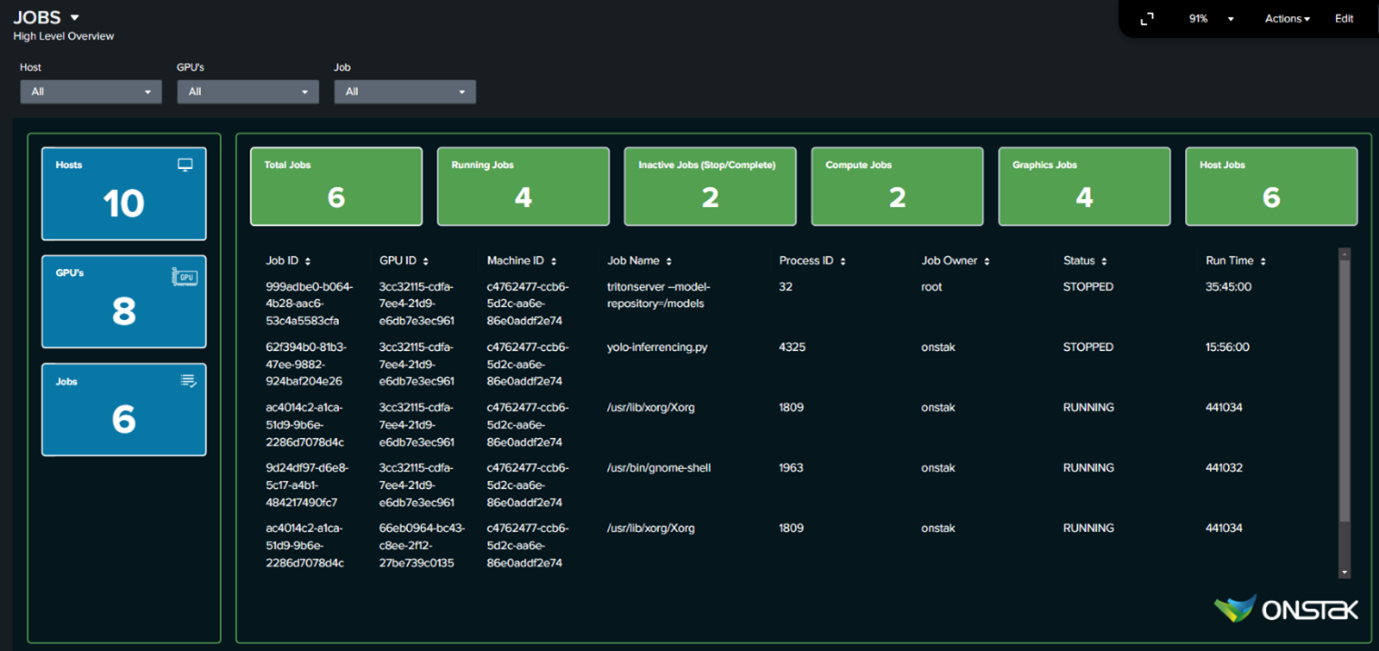This screenshot has width=1379, height=651.
Task: Open the Job filter dropdown
Action: coord(405,92)
